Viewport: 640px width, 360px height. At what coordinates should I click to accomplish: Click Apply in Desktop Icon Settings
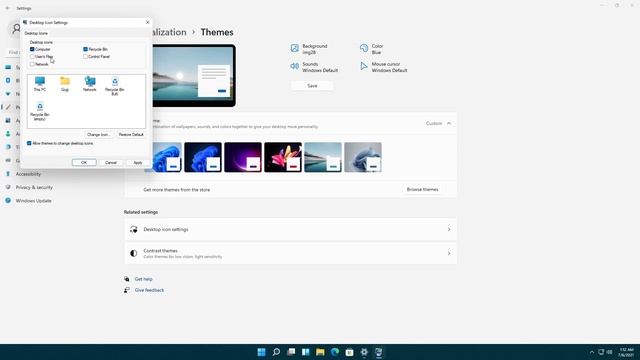pyautogui.click(x=138, y=162)
